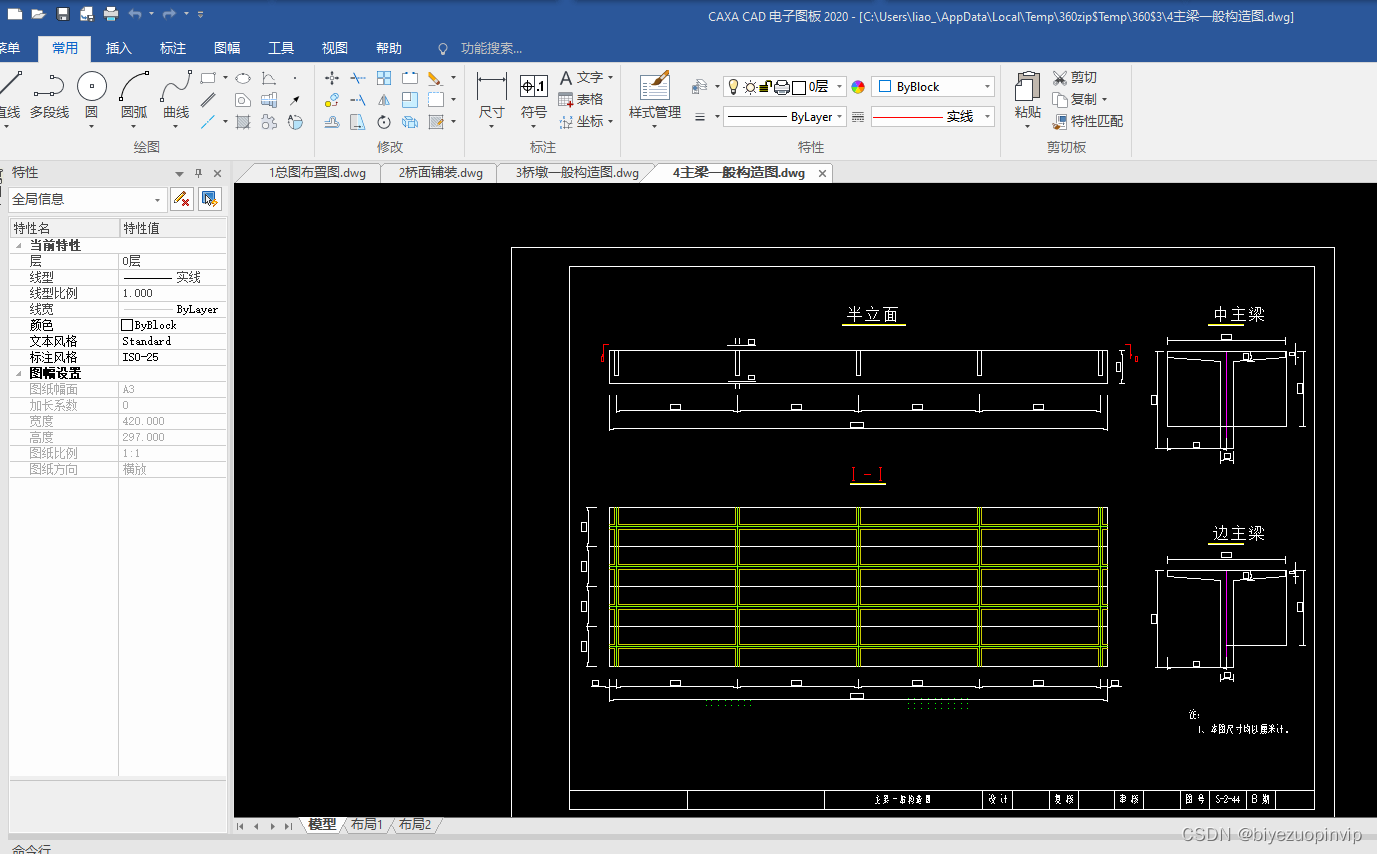This screenshot has width=1377, height=854.
Task: Collapse the 图幅设置 section
Action: [x=19, y=373]
